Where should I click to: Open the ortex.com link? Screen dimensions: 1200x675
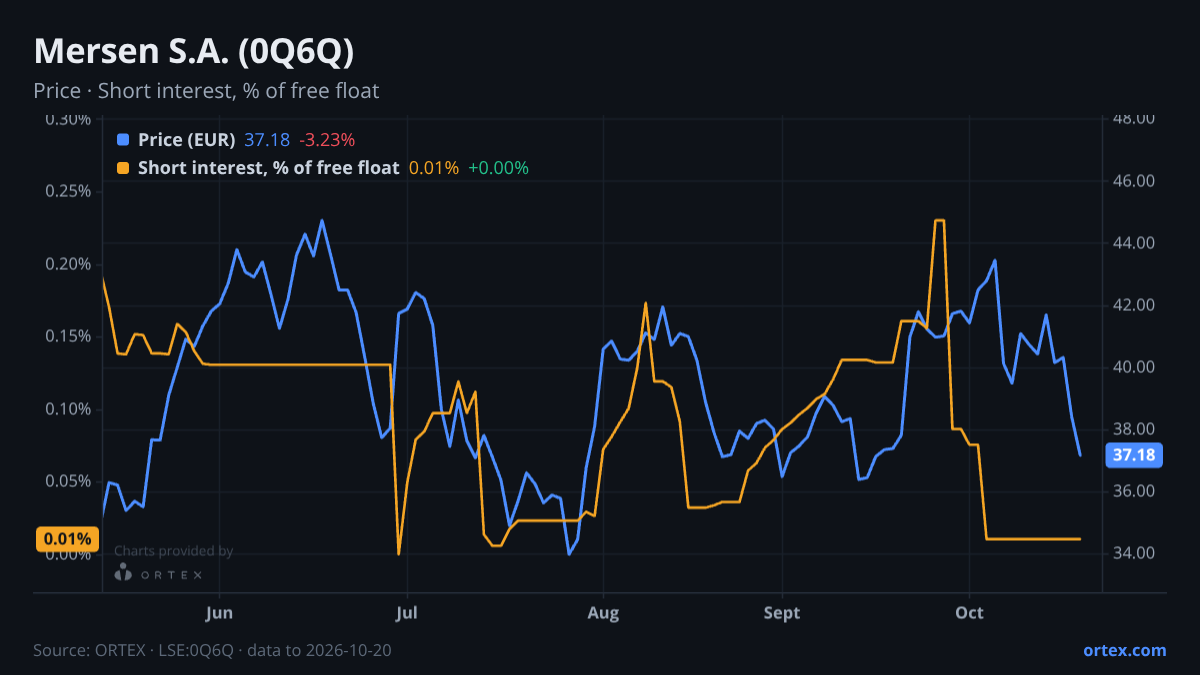1125,650
